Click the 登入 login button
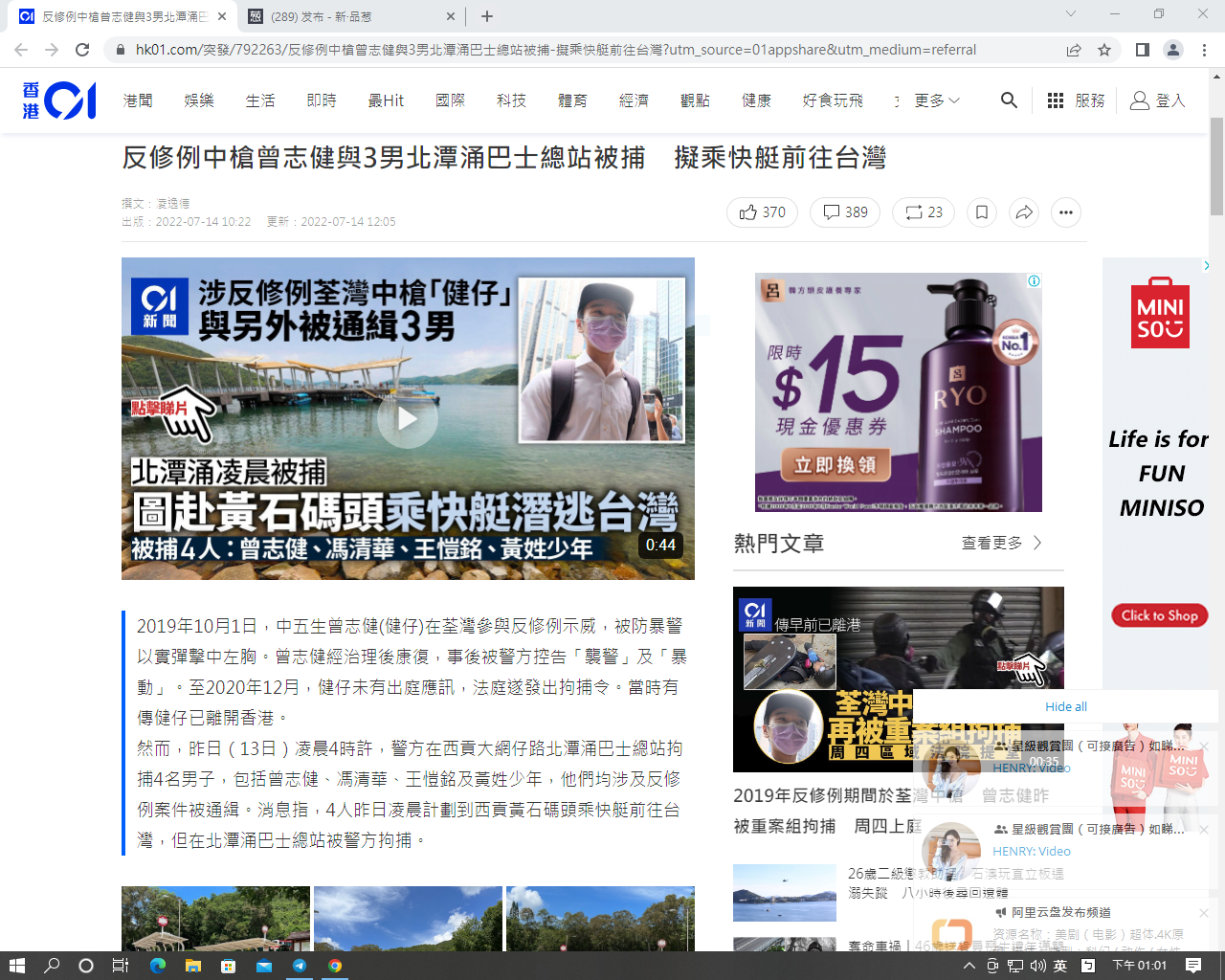1225x980 pixels. (x=1158, y=100)
